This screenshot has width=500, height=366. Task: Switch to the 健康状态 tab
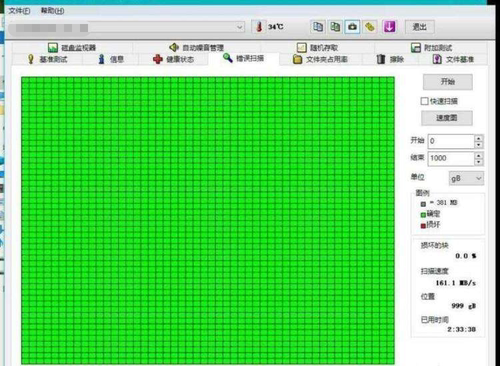pyautogui.click(x=174, y=59)
